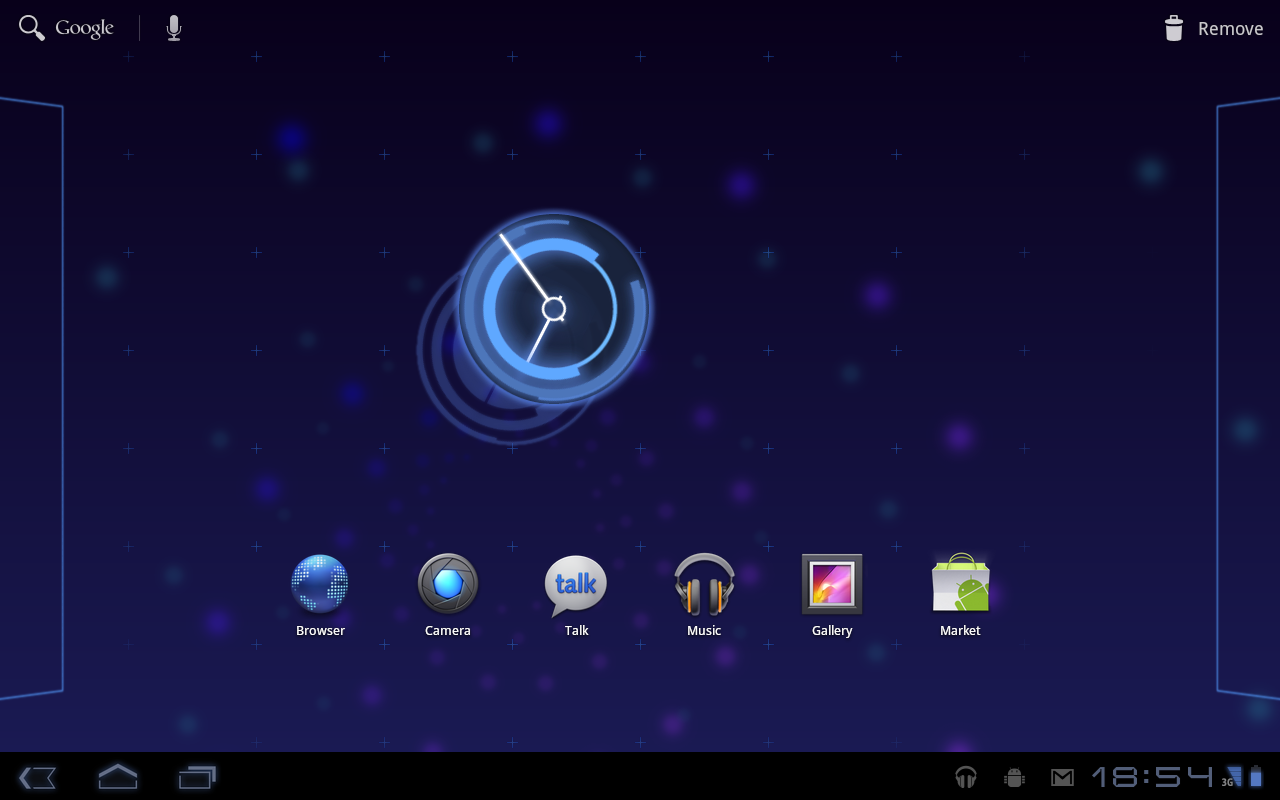Tap the Google search magnifier
The width and height of the screenshot is (1280, 800).
(32, 28)
